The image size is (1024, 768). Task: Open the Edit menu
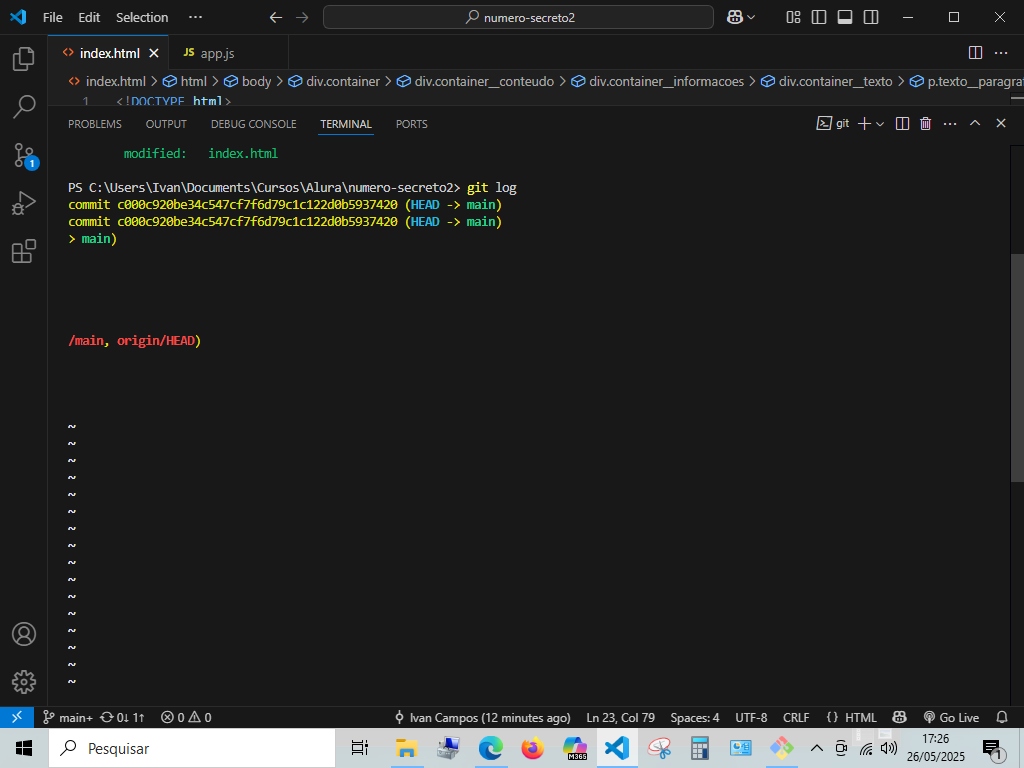click(x=89, y=18)
